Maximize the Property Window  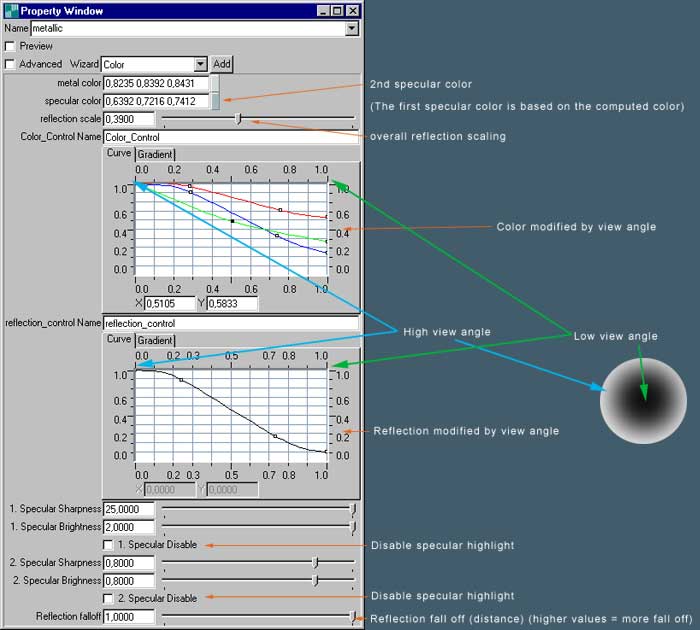tap(338, 11)
